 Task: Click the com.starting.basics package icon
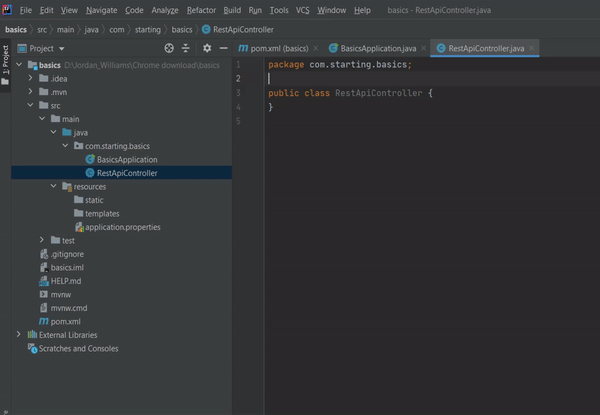(x=78, y=146)
